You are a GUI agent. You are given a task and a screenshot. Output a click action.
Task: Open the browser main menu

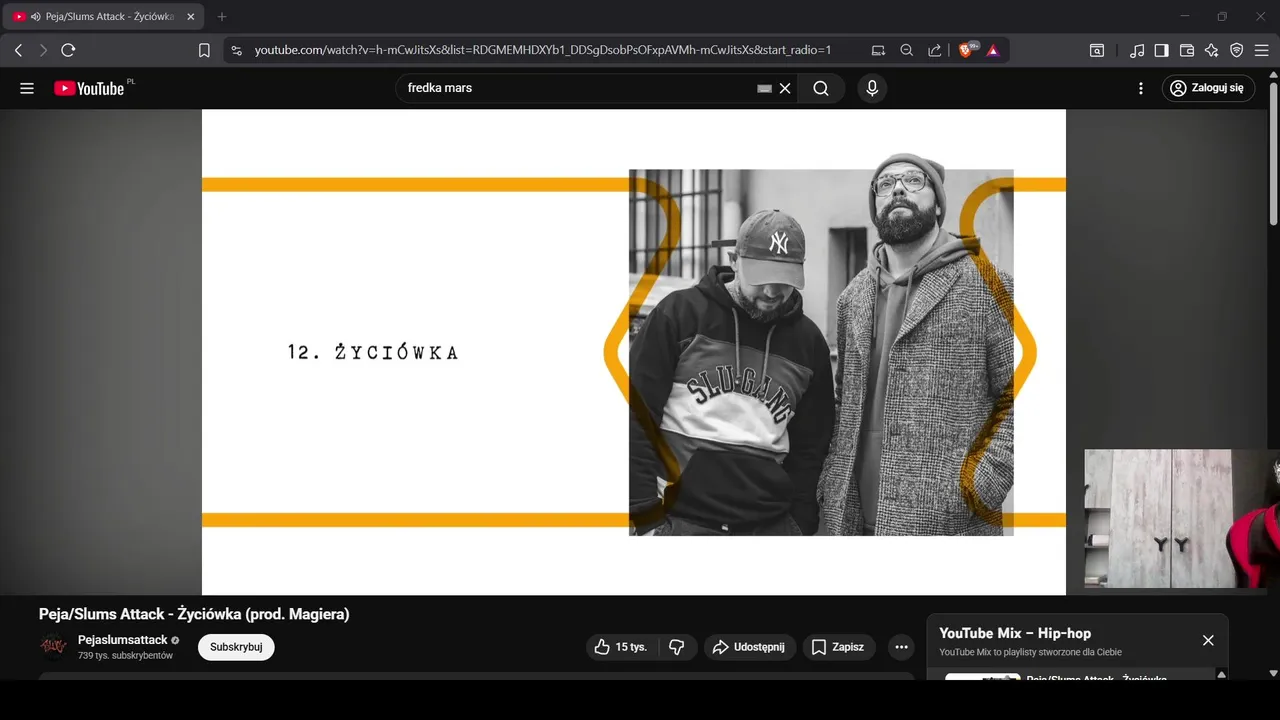(x=1262, y=50)
